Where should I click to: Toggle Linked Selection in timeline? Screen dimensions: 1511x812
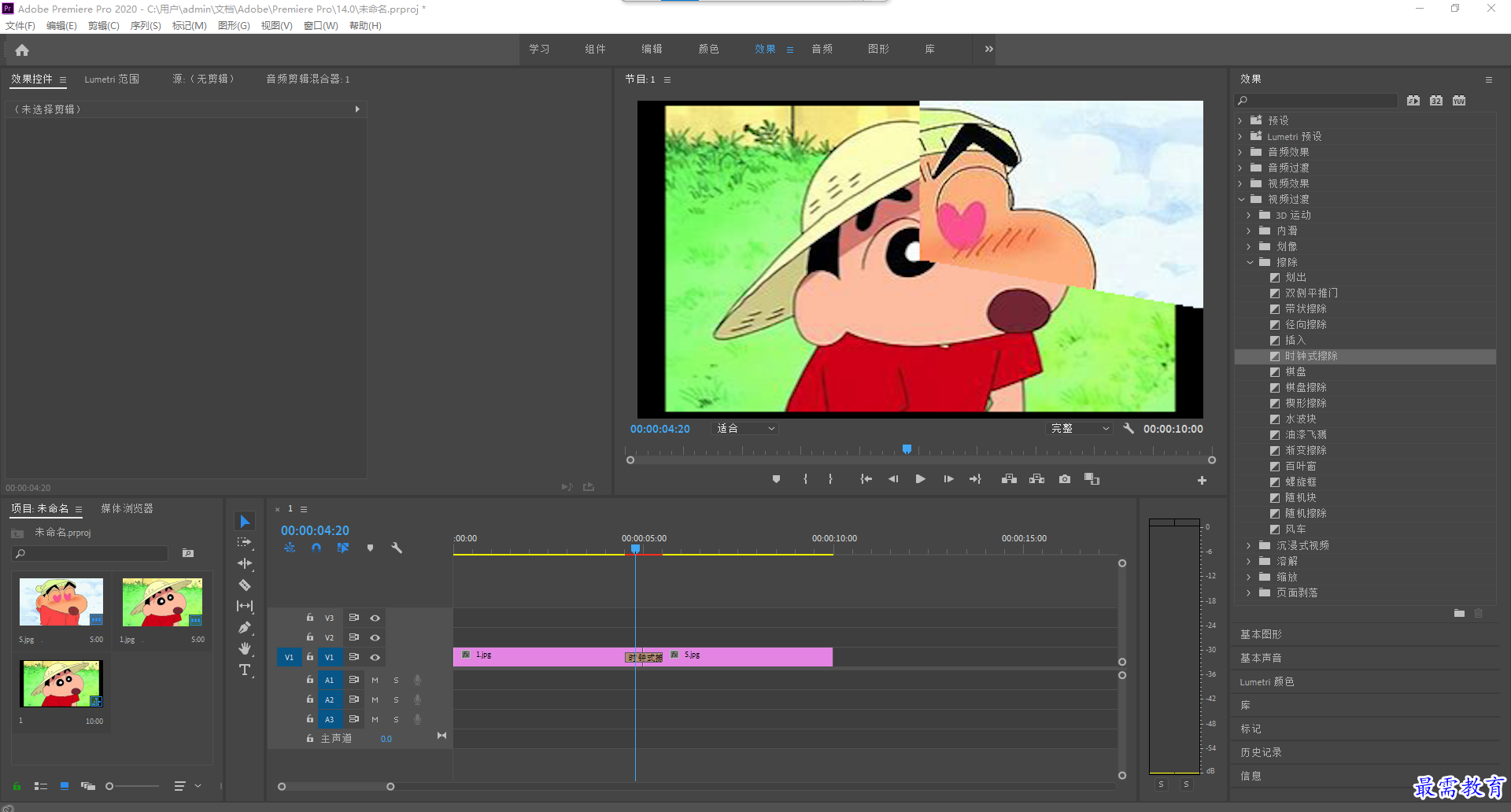click(343, 548)
